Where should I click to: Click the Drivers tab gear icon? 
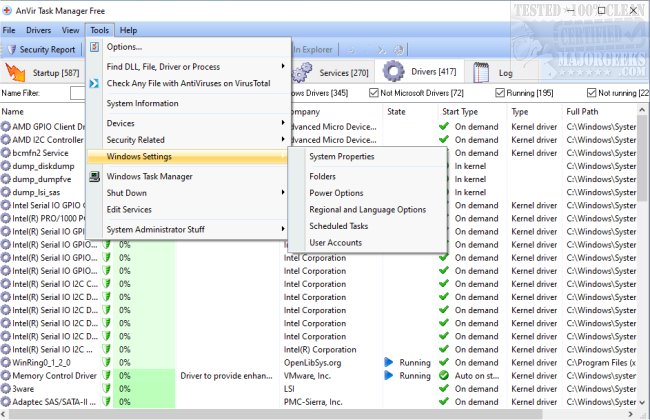[393, 71]
